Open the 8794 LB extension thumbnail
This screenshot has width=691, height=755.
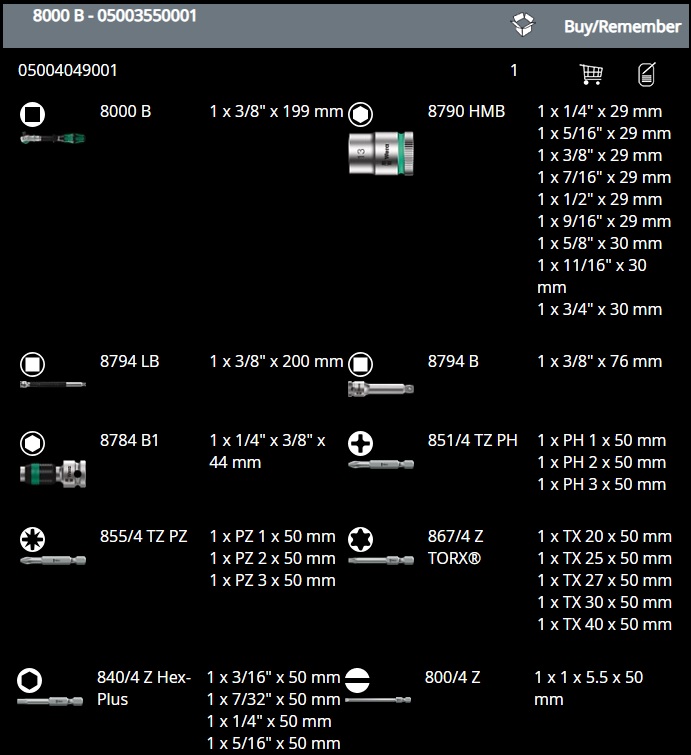pos(53,384)
